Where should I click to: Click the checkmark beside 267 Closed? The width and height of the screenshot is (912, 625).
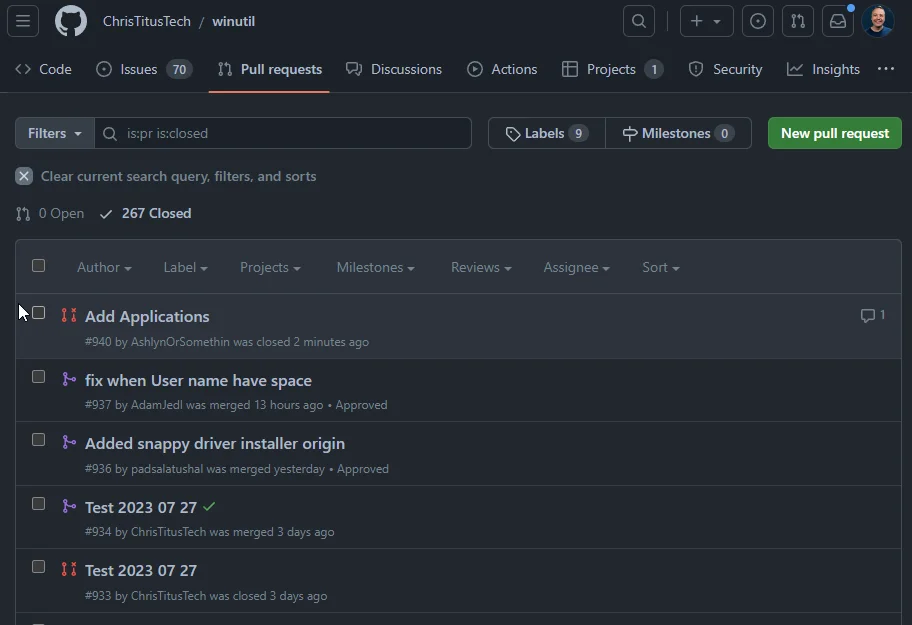tap(106, 214)
